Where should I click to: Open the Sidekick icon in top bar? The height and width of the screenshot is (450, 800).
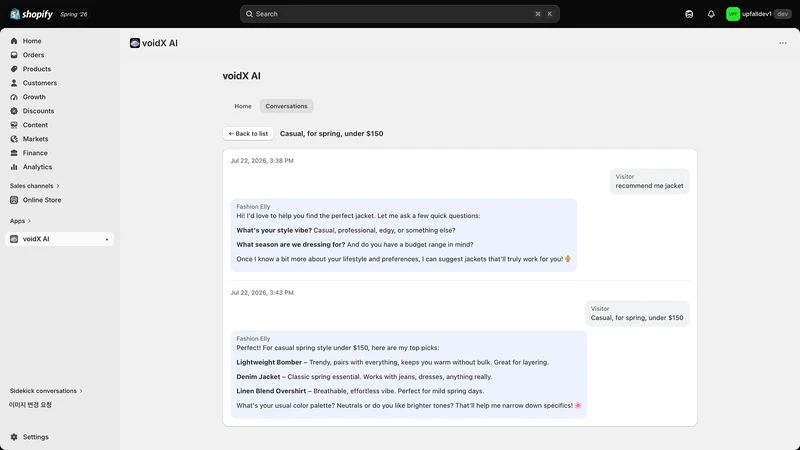(689, 14)
